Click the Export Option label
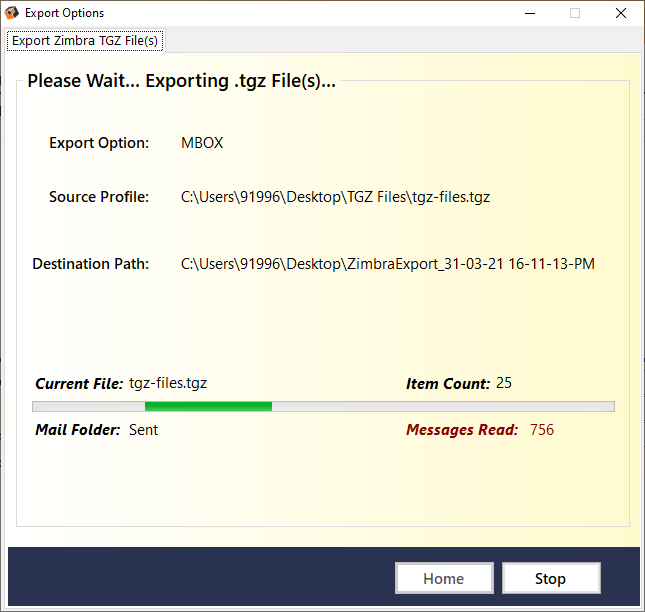The image size is (645, 612). (99, 143)
